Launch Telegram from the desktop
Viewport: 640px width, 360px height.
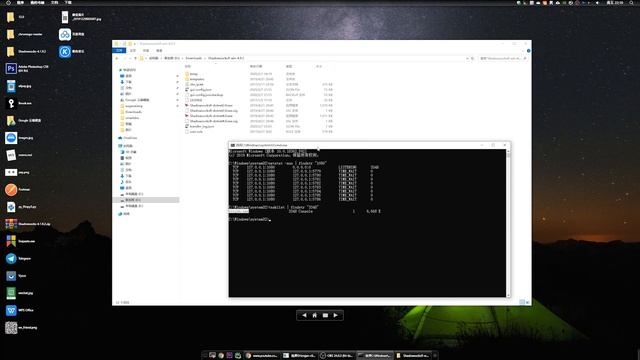pyautogui.click(x=11, y=258)
